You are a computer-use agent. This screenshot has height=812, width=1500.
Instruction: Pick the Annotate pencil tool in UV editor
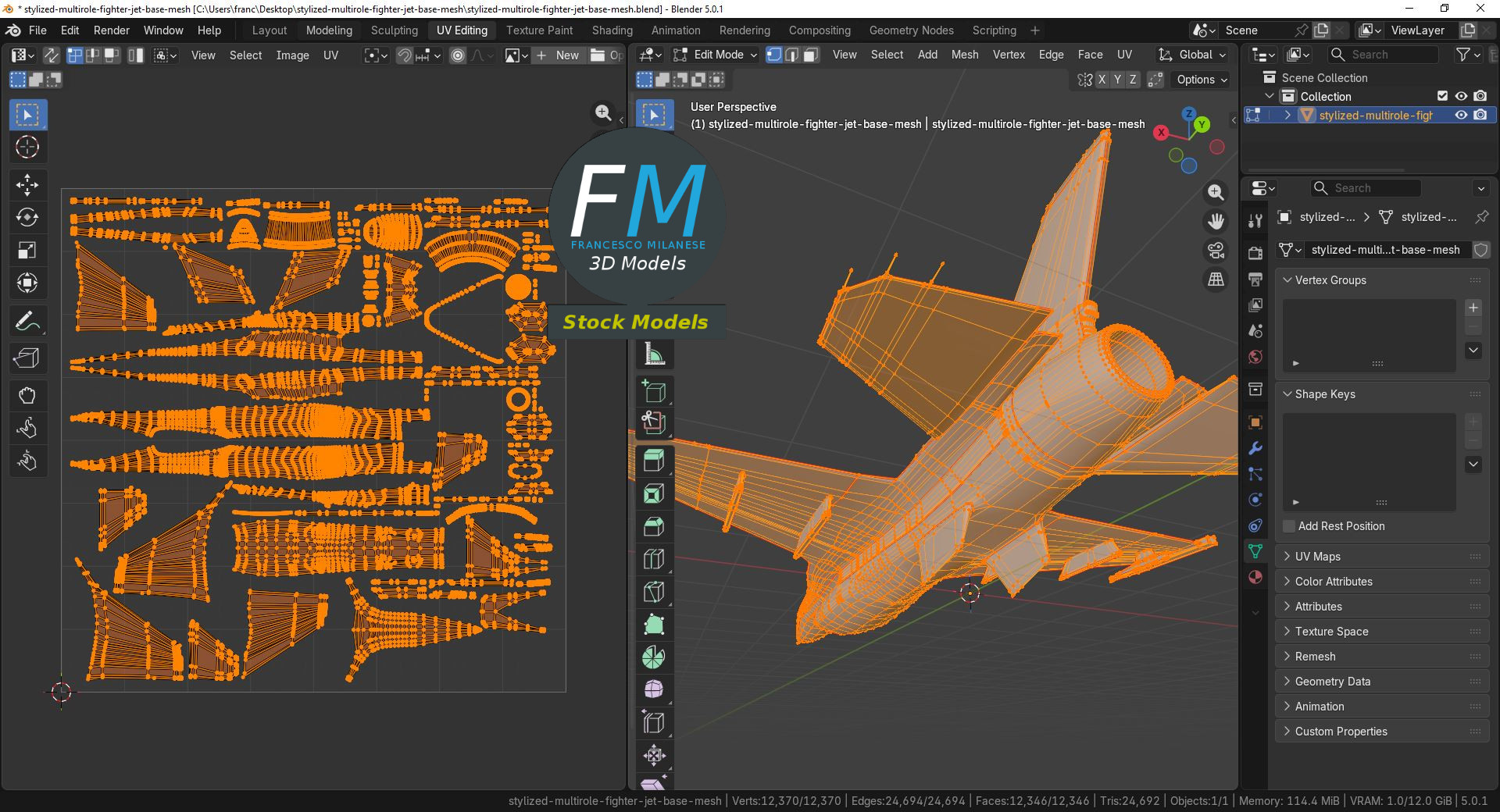click(27, 321)
